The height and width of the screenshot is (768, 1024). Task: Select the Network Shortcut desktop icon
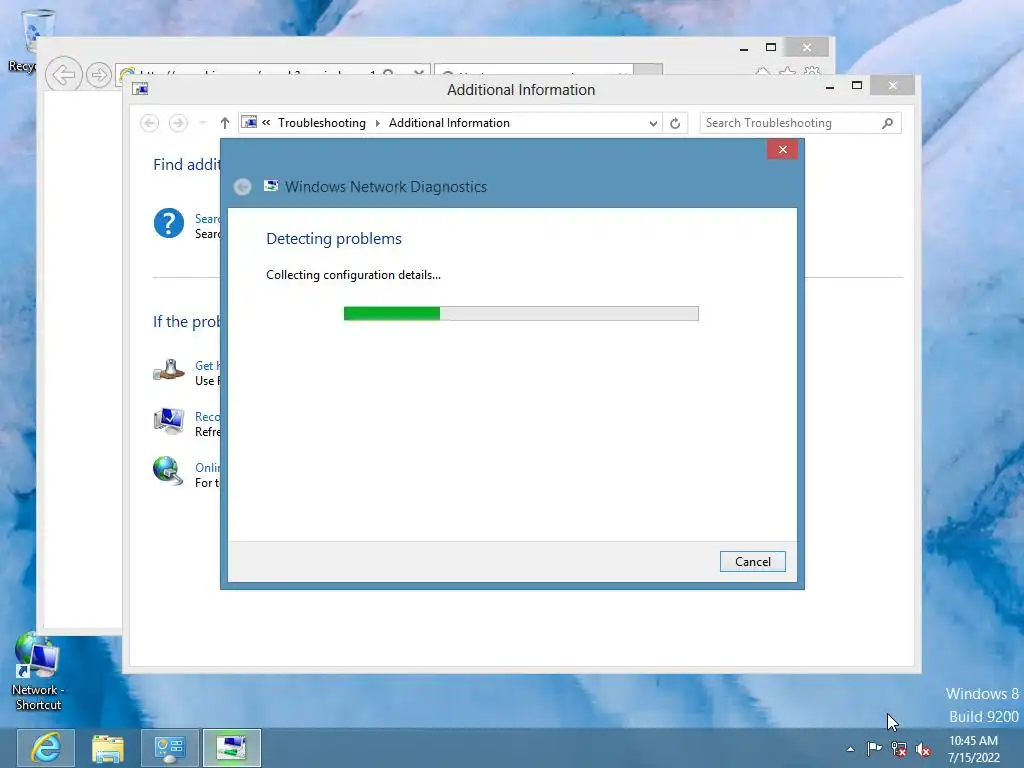(37, 671)
